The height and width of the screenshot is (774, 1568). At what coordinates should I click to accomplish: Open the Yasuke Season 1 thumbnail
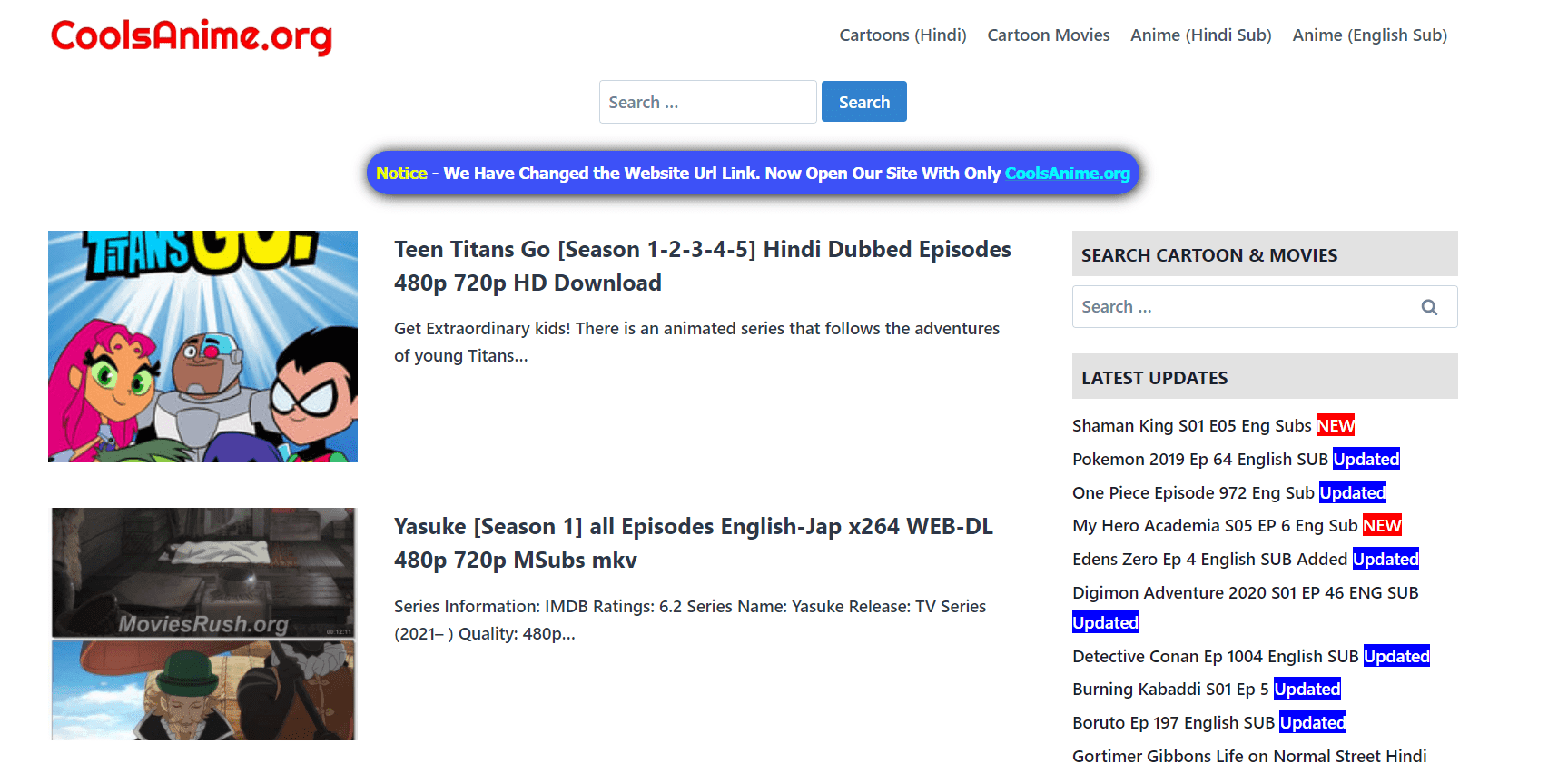click(202, 623)
